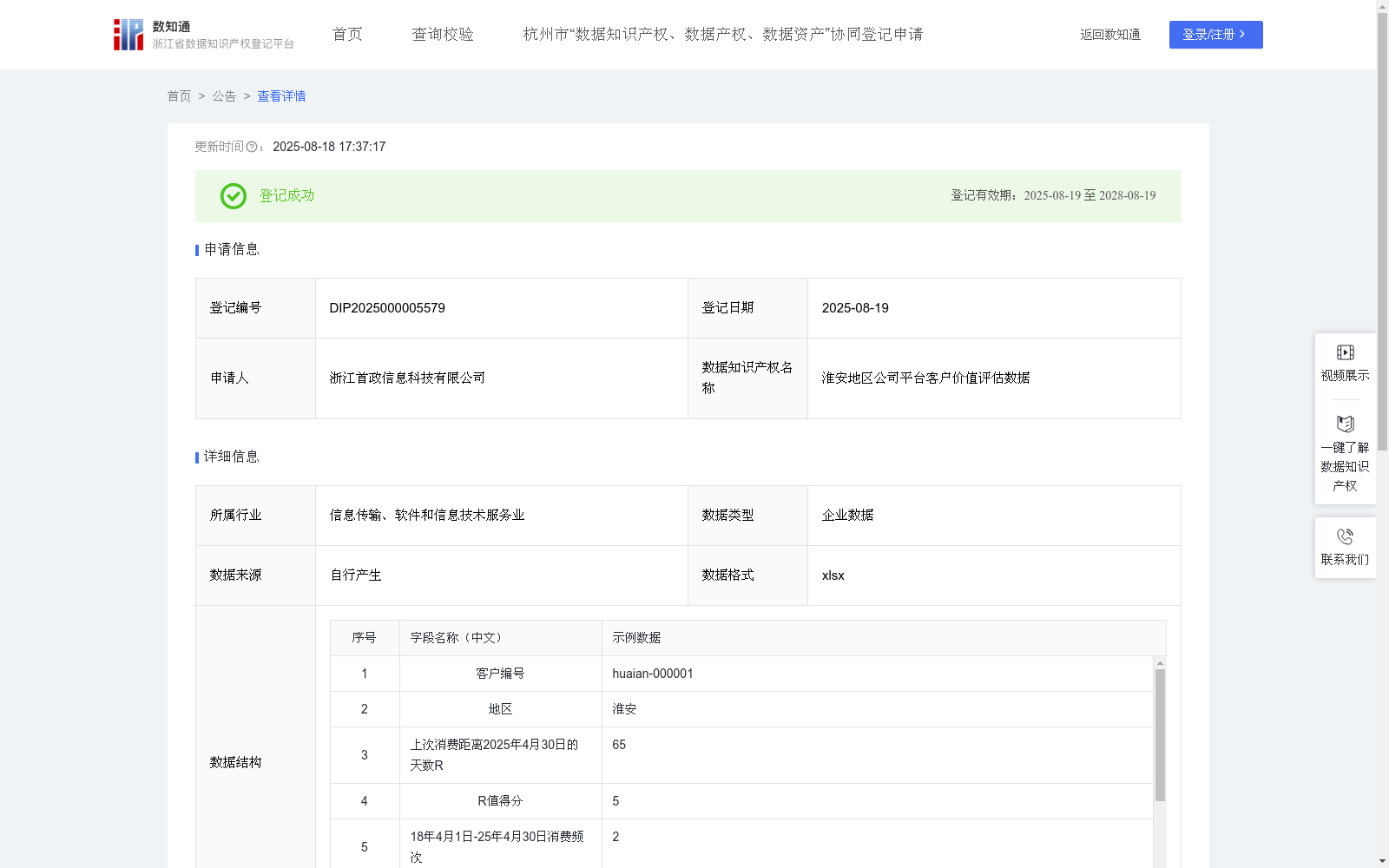Click 首页 in the breadcrumb
This screenshot has width=1389, height=868.
tap(179, 96)
